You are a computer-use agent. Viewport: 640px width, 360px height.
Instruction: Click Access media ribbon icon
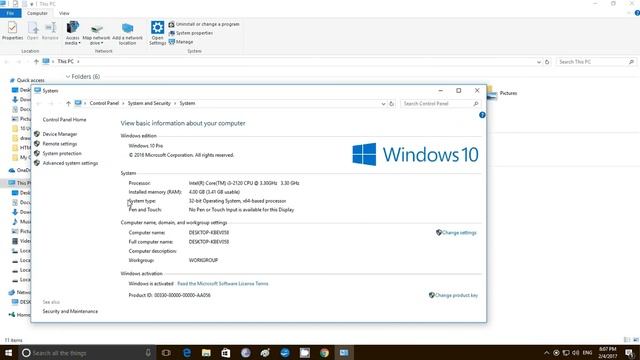(73, 33)
